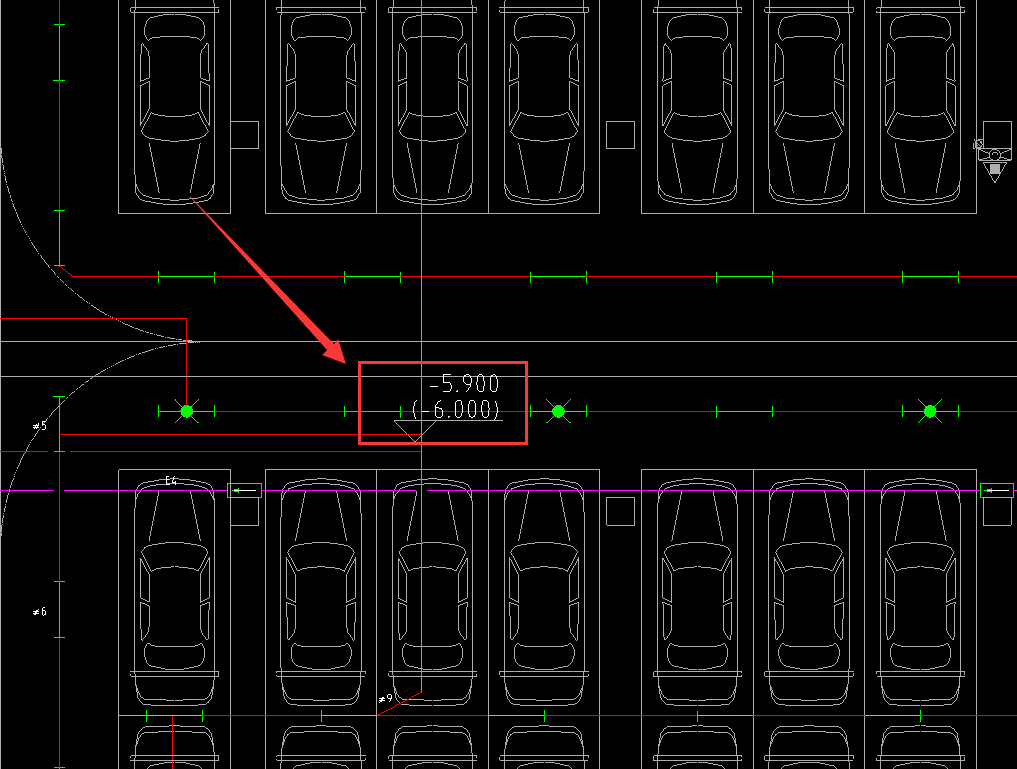1017x769 pixels.
Task: Select the green vertical fixture beside the ≠6 label
Action: [x=60, y=609]
